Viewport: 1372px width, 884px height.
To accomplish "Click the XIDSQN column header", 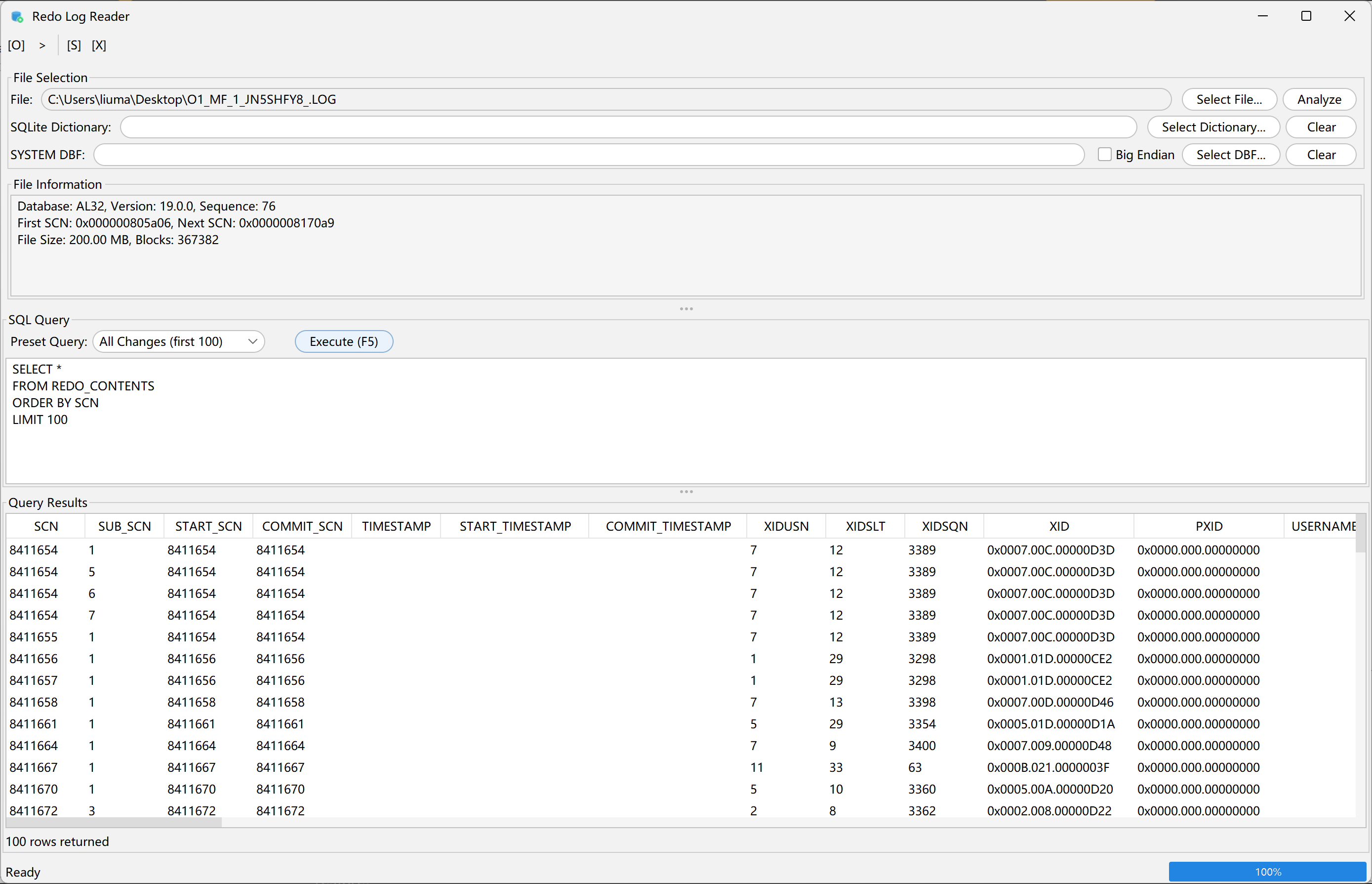I will 945,526.
